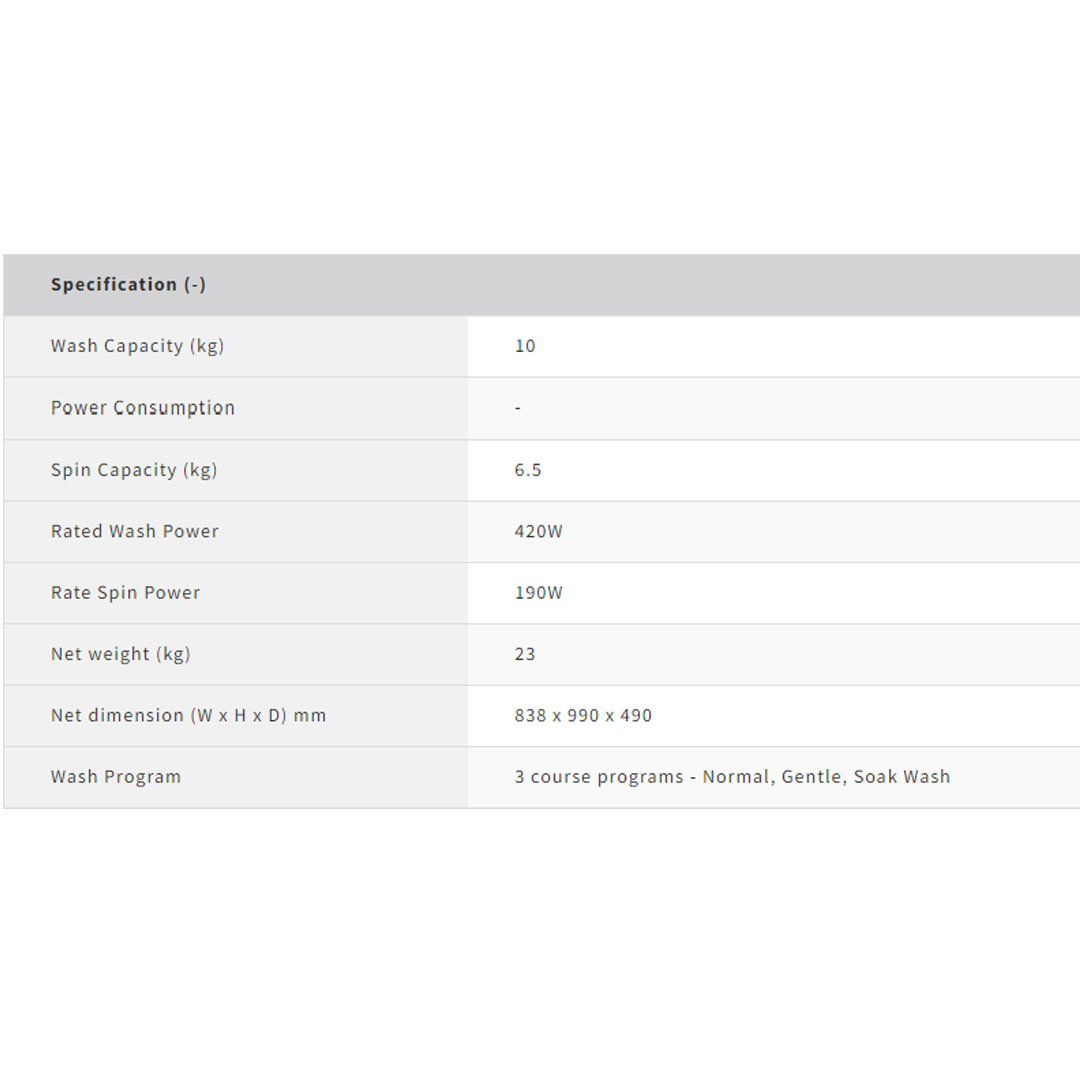Click the 190W spin power value
The image size is (1080, 1080).
(x=539, y=593)
